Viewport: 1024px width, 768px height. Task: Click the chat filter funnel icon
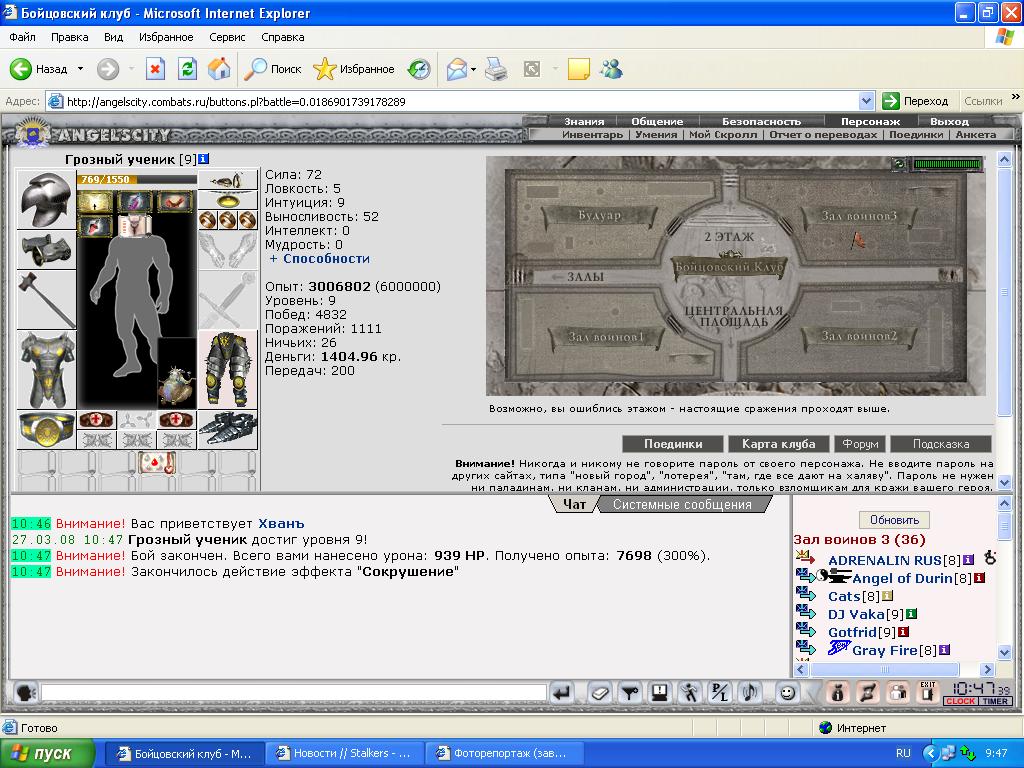[x=630, y=692]
